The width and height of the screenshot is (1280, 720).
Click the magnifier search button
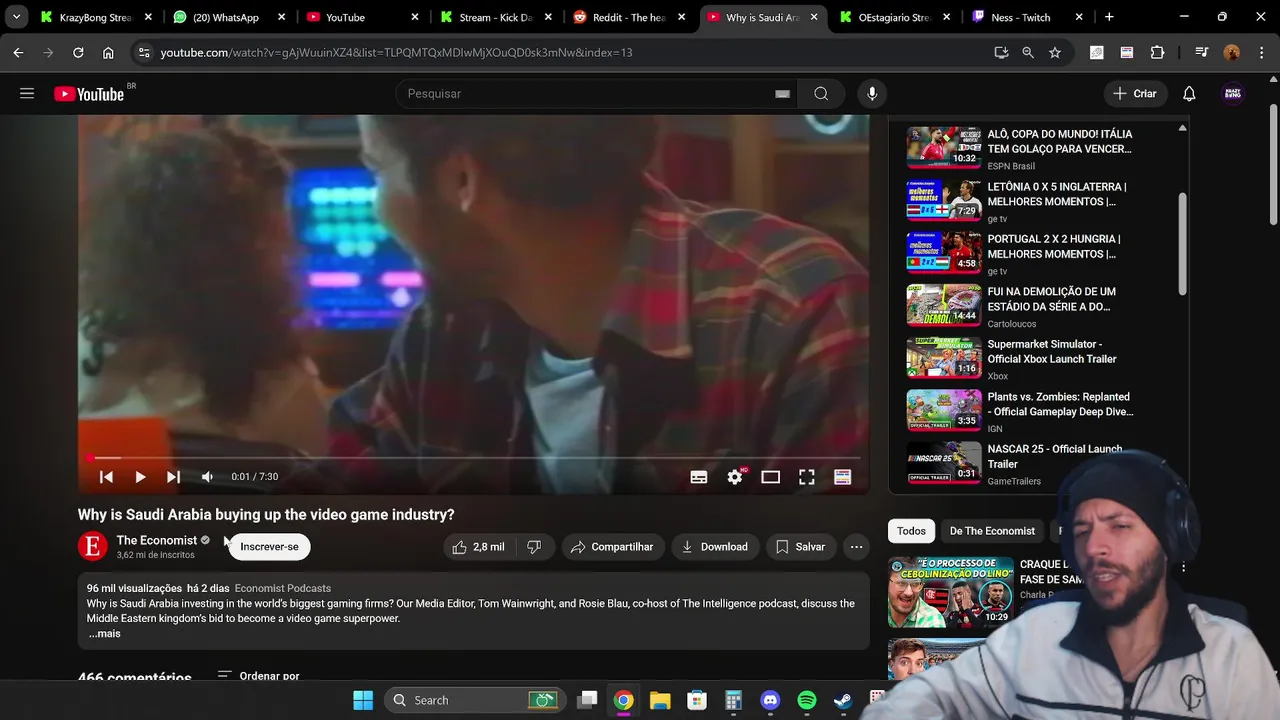(821, 94)
